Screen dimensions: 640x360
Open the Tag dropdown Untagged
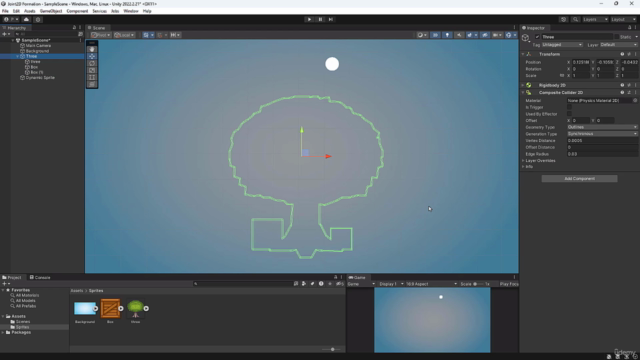tap(562, 44)
